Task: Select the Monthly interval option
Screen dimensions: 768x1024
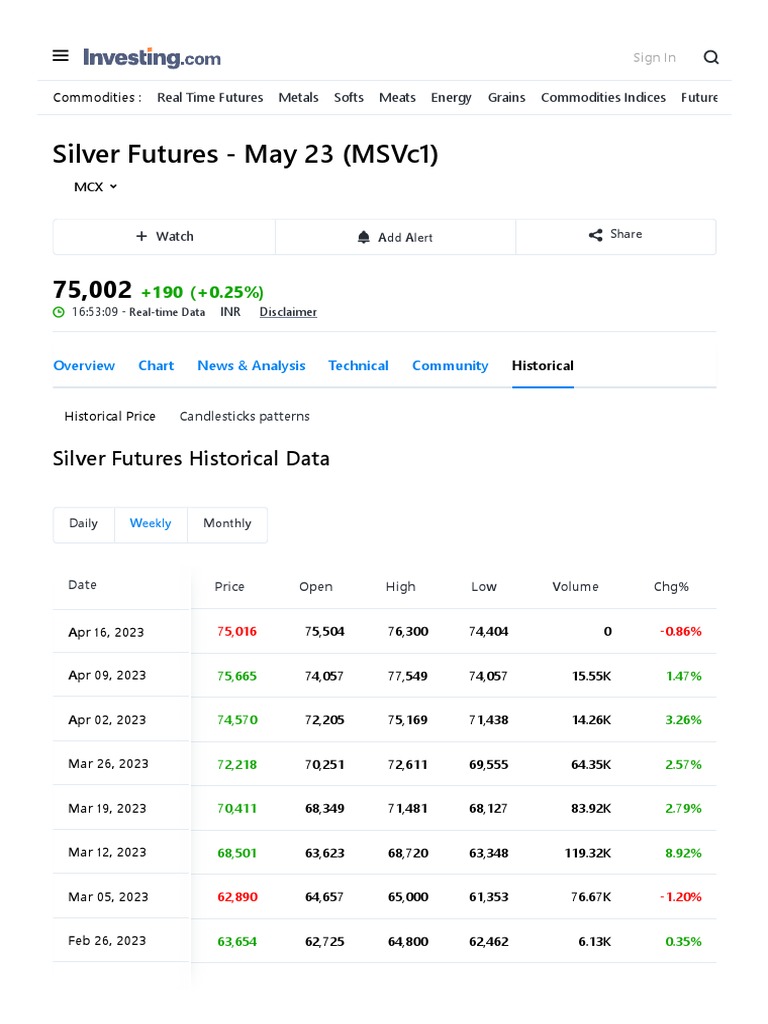Action: 227,524
